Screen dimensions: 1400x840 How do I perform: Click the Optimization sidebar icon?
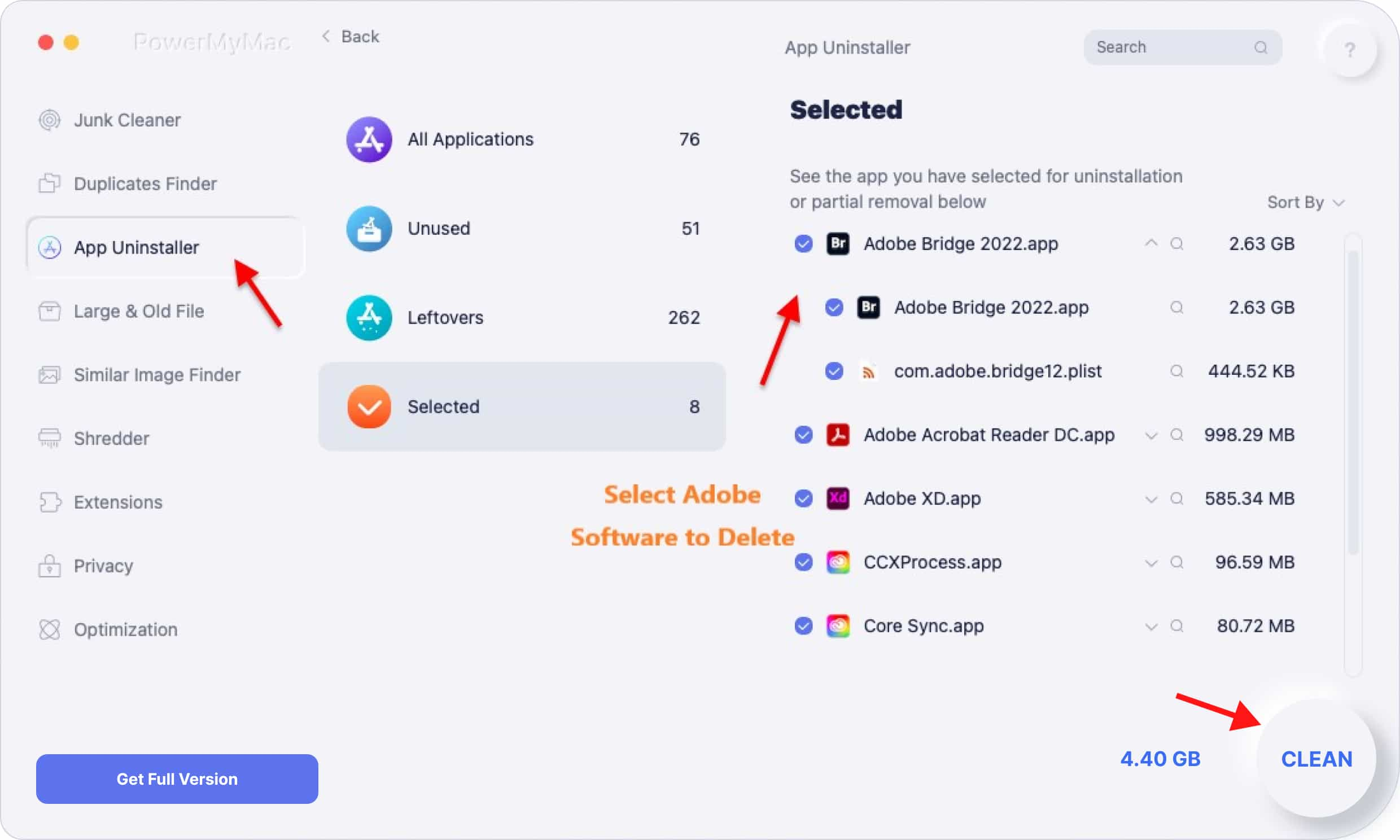tap(51, 629)
